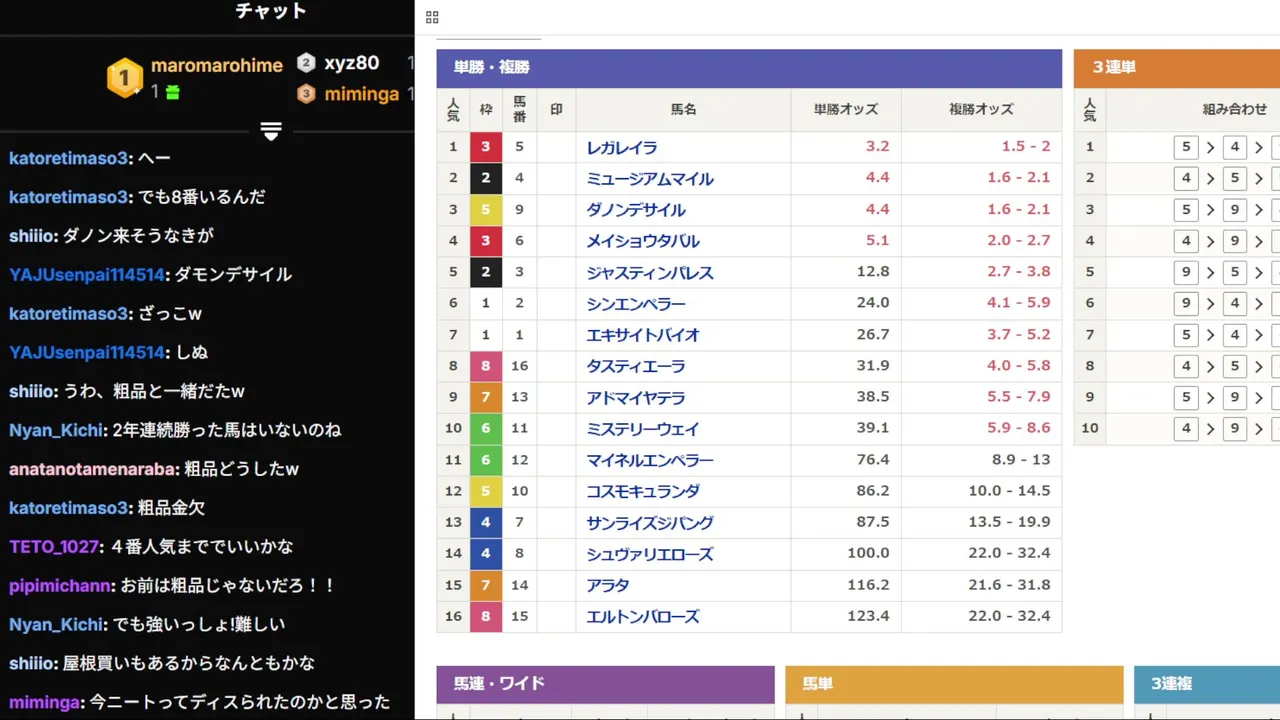Screen dimensions: 1280x720
Task: Click blue frame swatch 4 in サンライズジパング row
Action: pos(485,522)
